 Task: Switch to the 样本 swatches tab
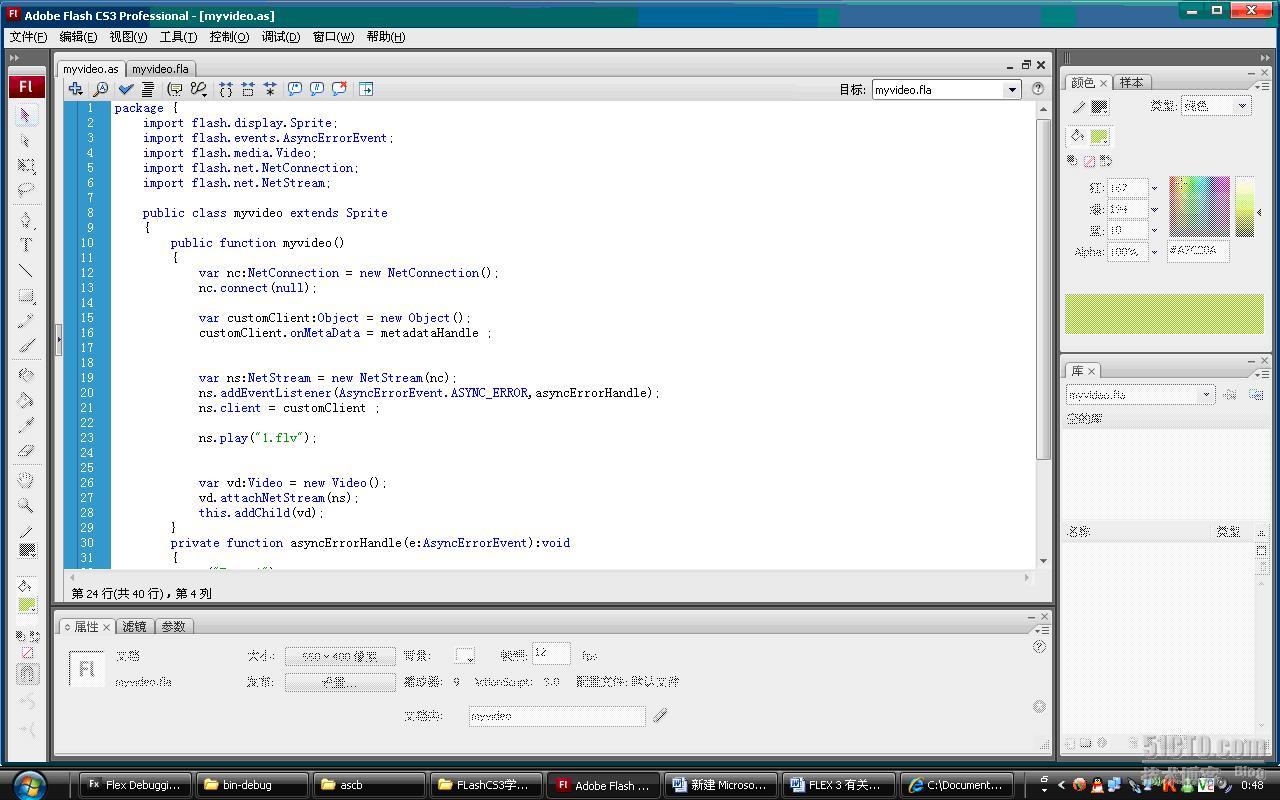[x=1131, y=82]
